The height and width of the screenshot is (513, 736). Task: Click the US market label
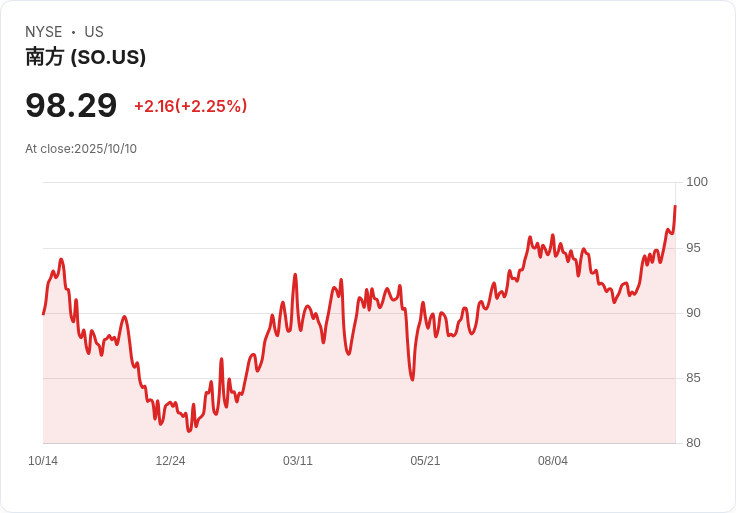[94, 32]
